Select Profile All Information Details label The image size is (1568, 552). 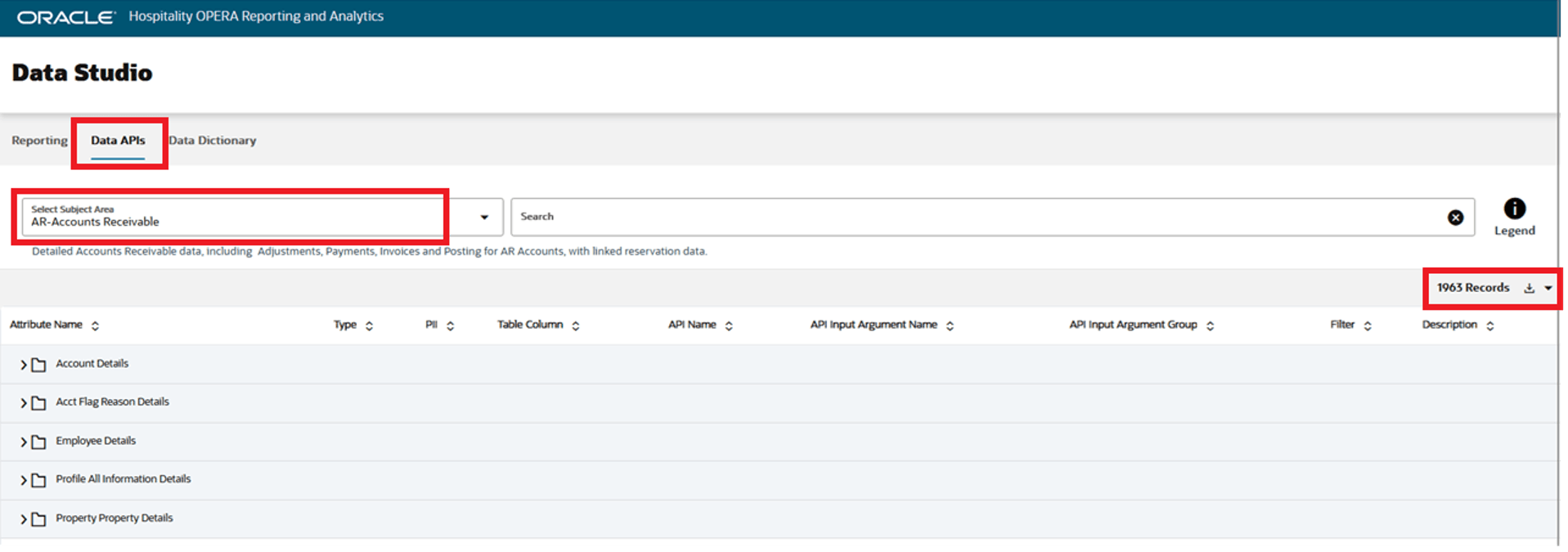123,479
